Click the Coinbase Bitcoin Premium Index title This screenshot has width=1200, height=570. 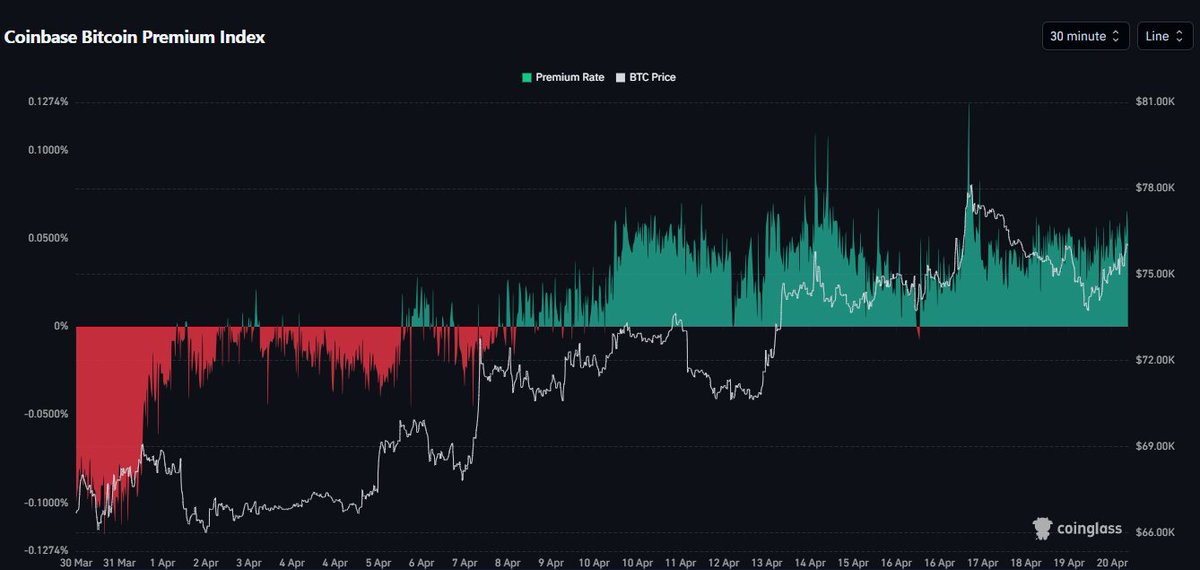pyautogui.click(x=135, y=37)
